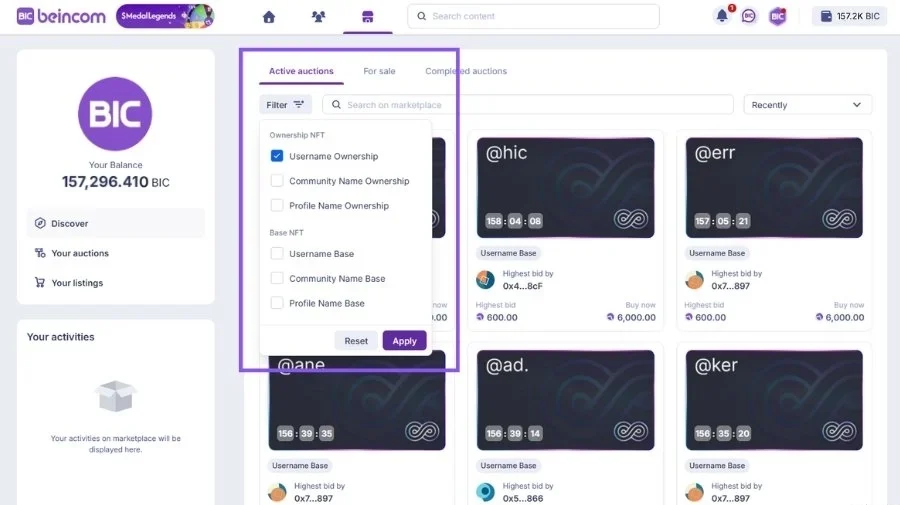Click the infinity logo on @hic card
Image resolution: width=900 pixels, height=505 pixels.
coord(631,219)
